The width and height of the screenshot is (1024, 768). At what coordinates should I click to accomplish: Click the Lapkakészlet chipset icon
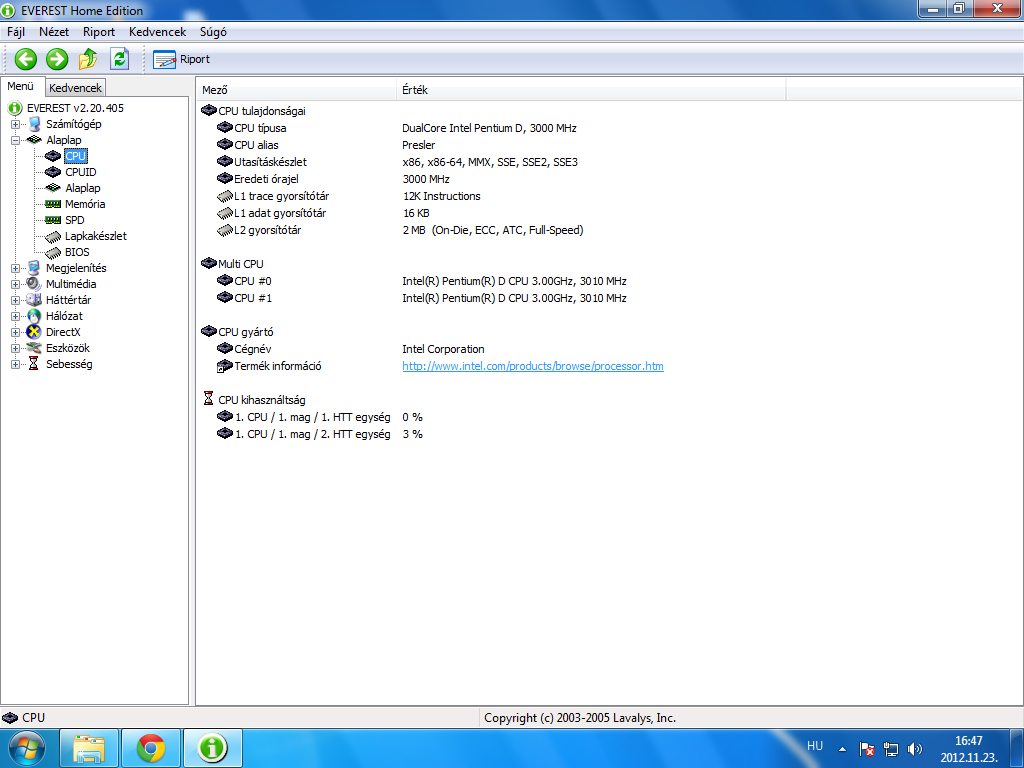[53, 236]
